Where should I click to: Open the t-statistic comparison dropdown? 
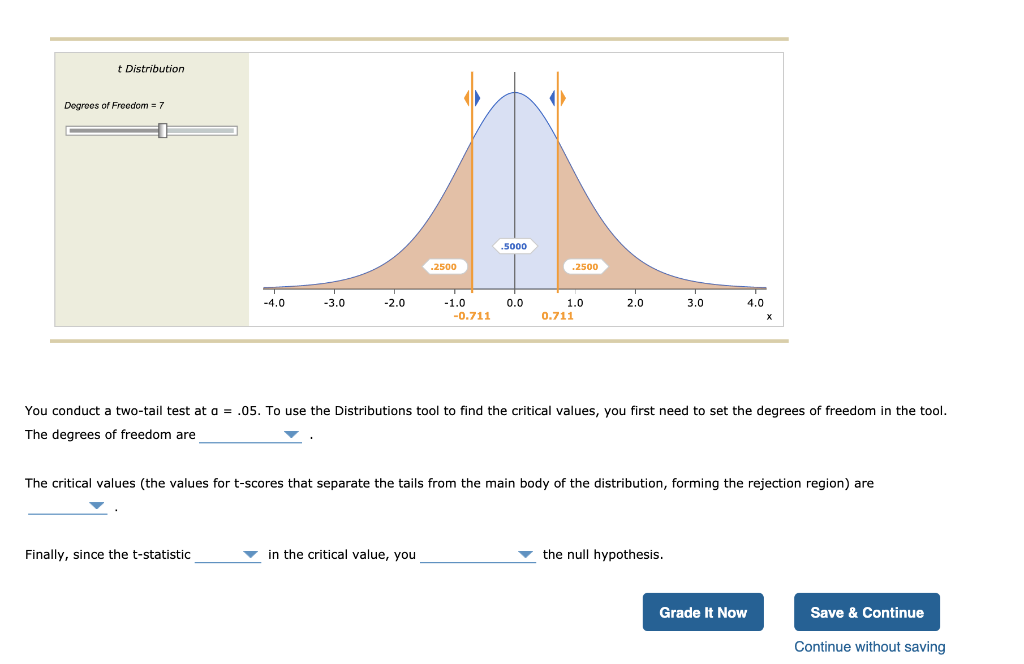coord(249,554)
